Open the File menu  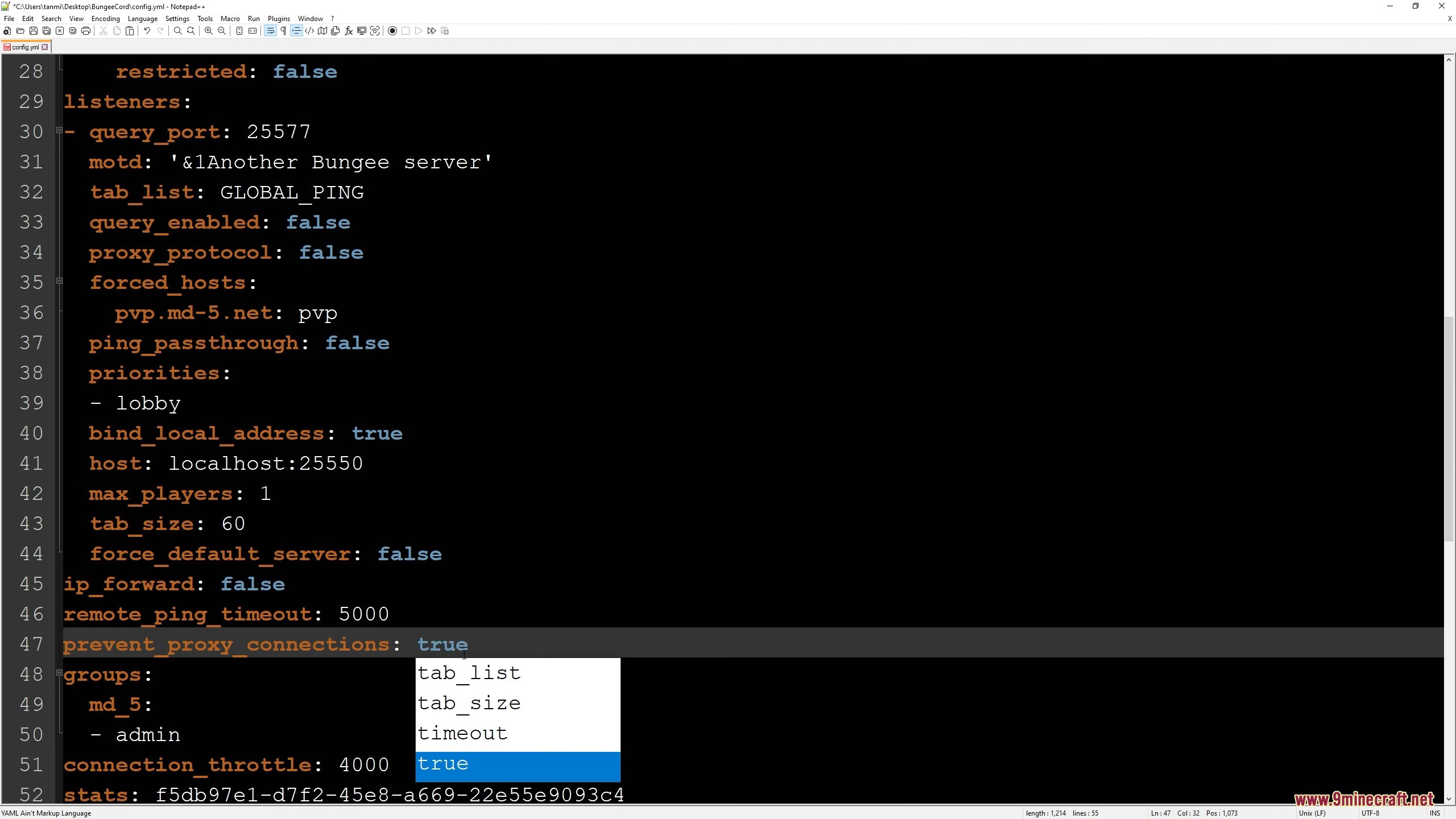coord(9,18)
